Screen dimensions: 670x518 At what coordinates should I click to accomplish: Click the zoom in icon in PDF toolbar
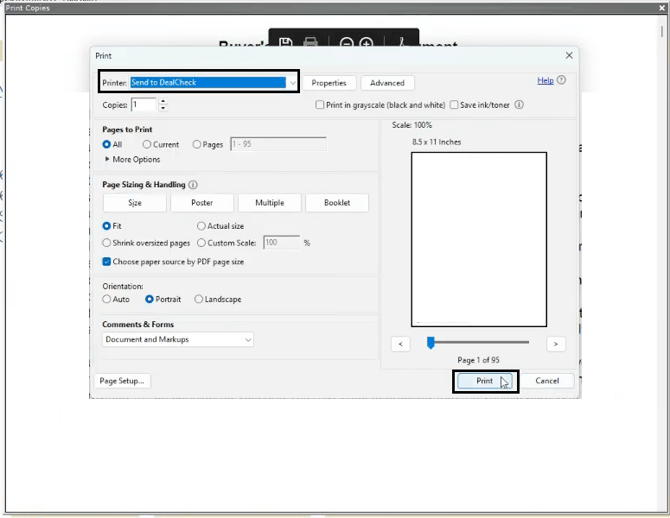click(x=366, y=43)
